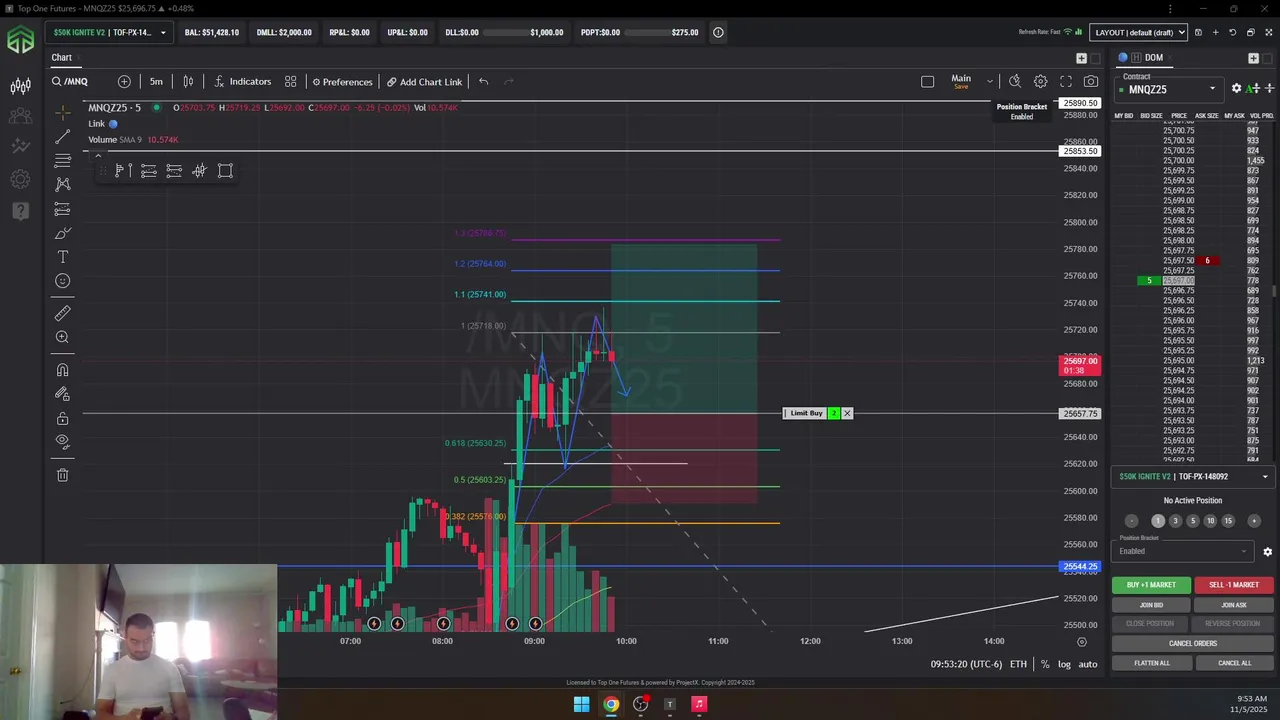Toggle the percent scale option
This screenshot has width=1280, height=720.
[x=1045, y=664]
